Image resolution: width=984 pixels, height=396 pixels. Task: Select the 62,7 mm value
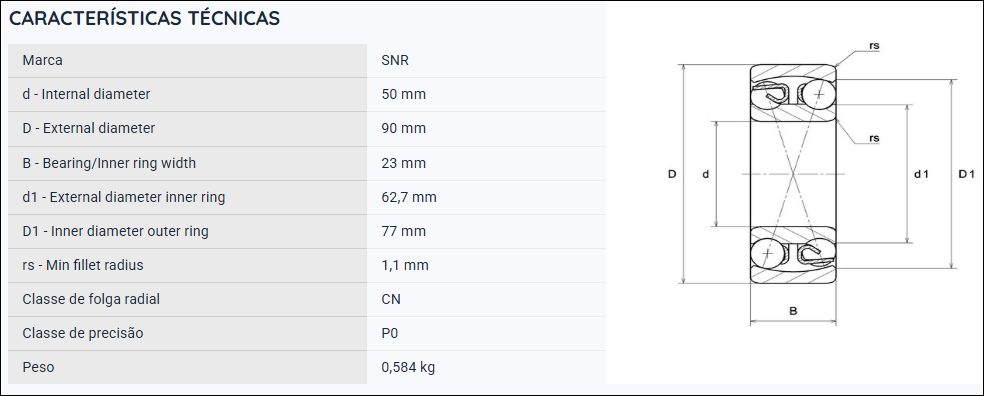pyautogui.click(x=409, y=197)
